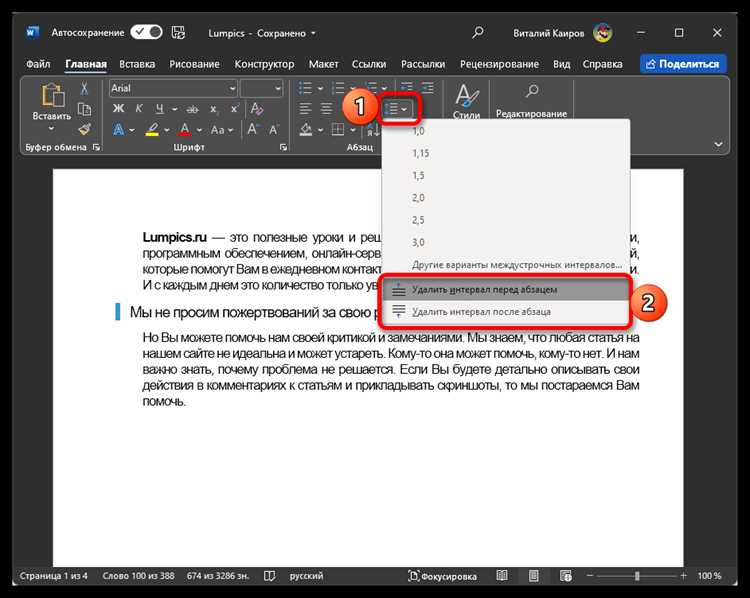Open the Буфер обмена dialog launcher

[96, 147]
